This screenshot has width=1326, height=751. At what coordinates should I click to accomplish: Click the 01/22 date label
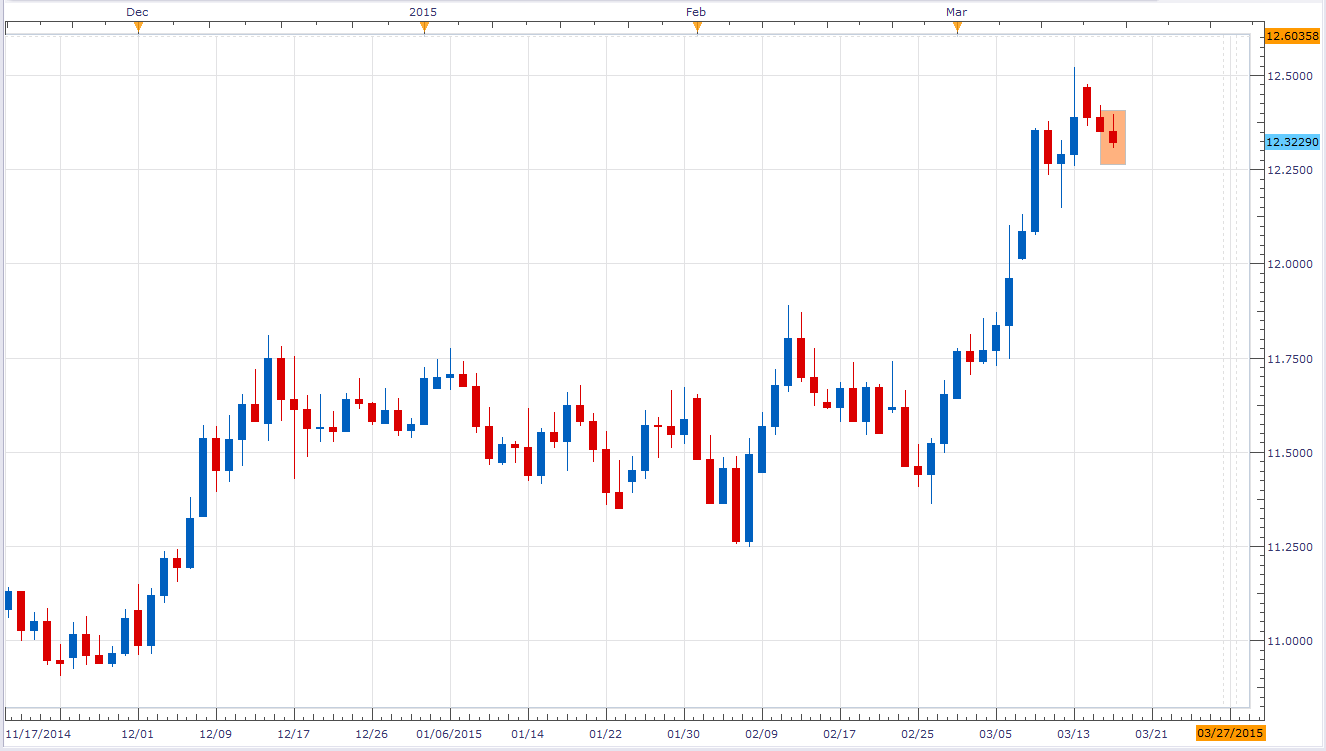[606, 733]
